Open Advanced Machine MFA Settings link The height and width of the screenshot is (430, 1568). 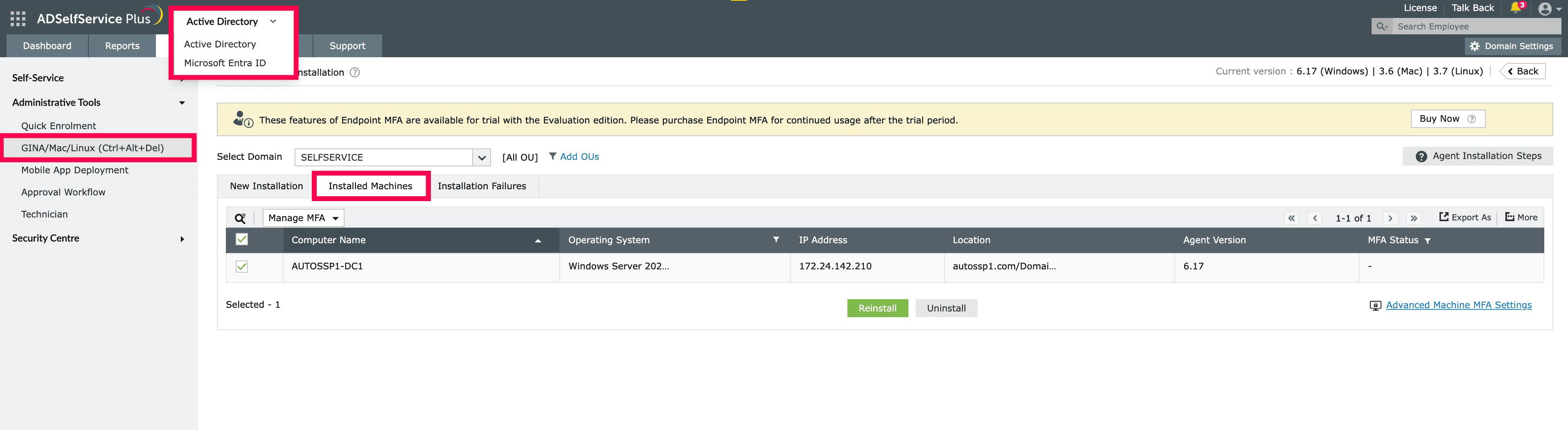pyautogui.click(x=1458, y=305)
